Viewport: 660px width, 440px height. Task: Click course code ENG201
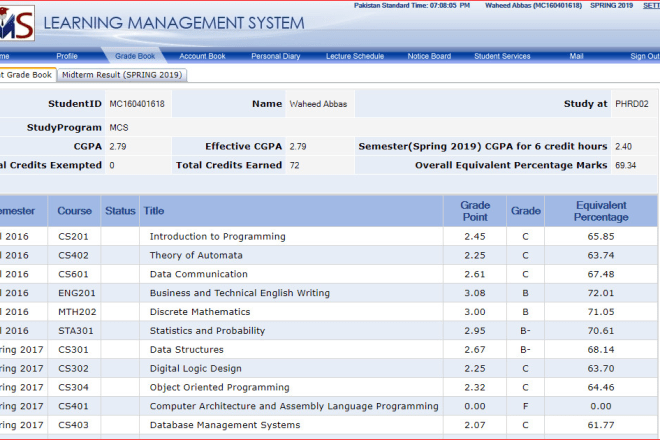point(77,293)
